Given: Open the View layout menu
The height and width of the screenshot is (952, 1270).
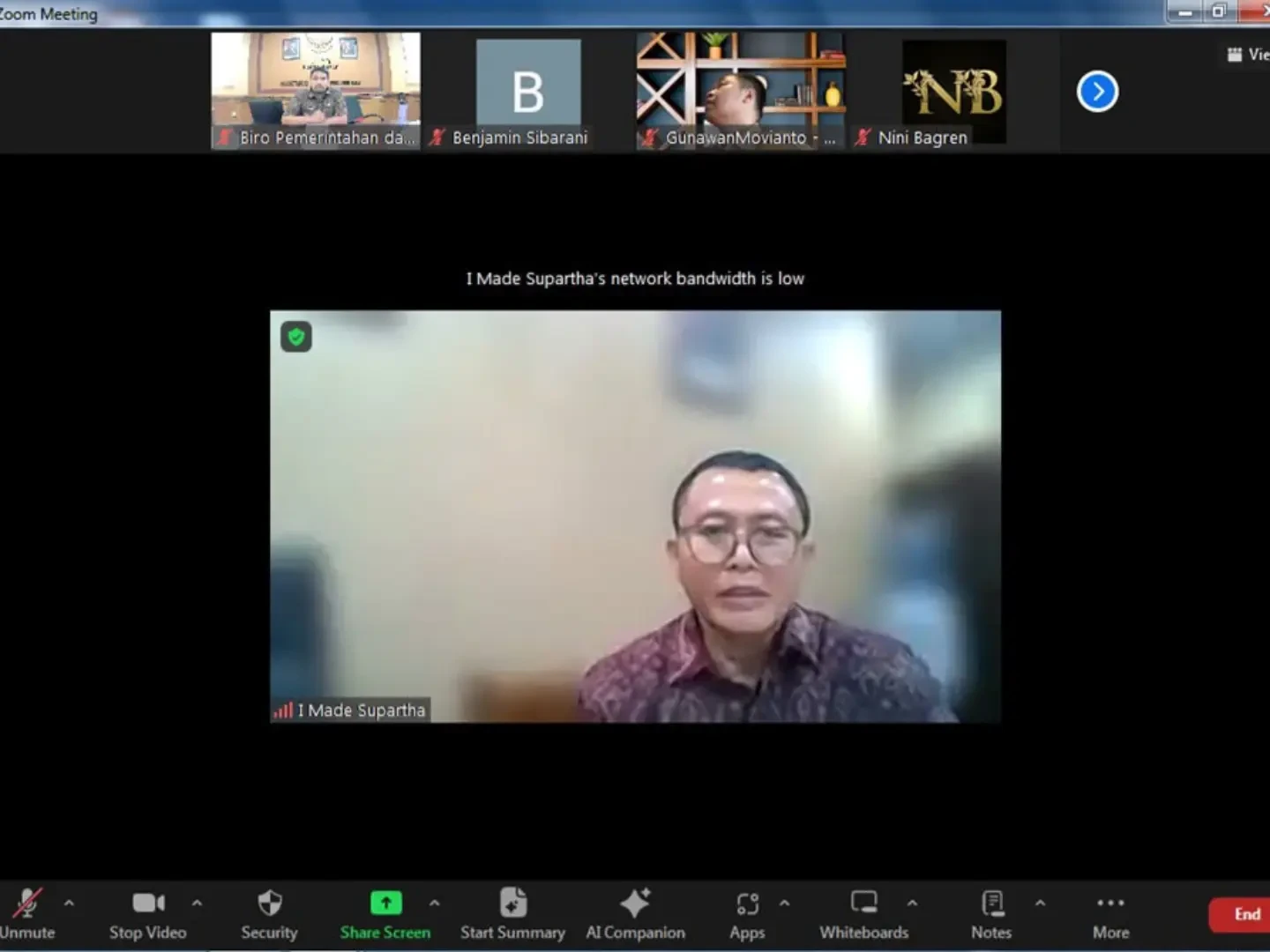Looking at the screenshot, I should click(1248, 55).
